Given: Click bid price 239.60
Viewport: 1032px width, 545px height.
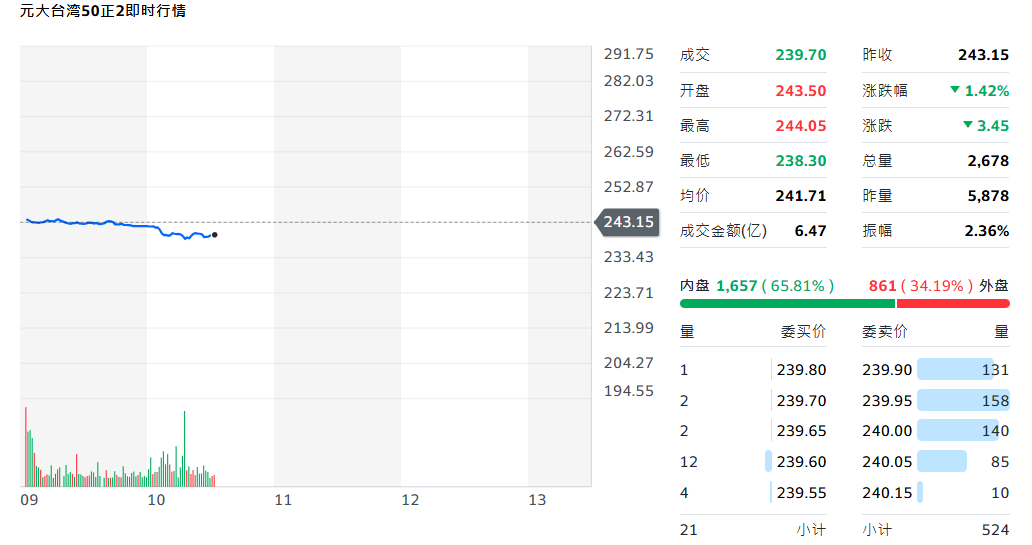Looking at the screenshot, I should (801, 461).
